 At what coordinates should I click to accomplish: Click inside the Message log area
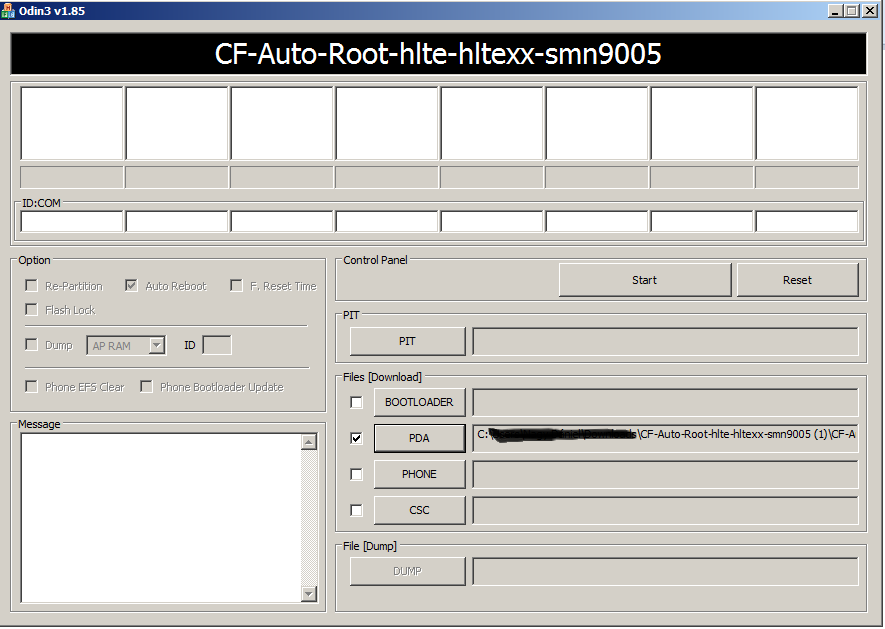pos(161,518)
